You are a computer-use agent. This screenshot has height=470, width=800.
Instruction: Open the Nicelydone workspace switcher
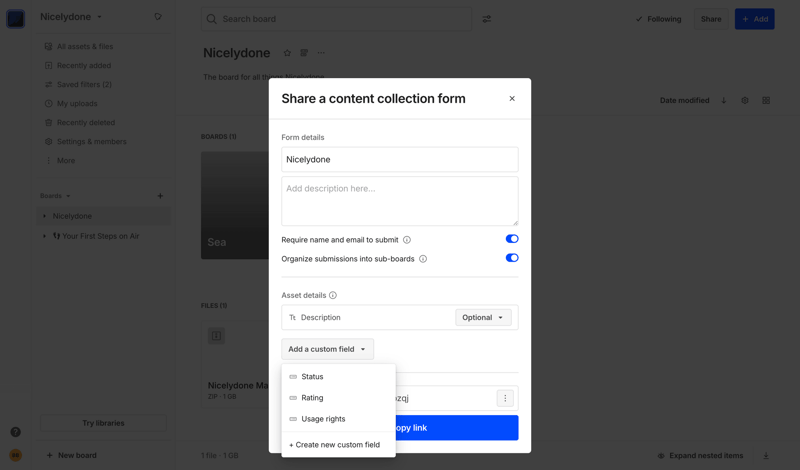tap(71, 17)
